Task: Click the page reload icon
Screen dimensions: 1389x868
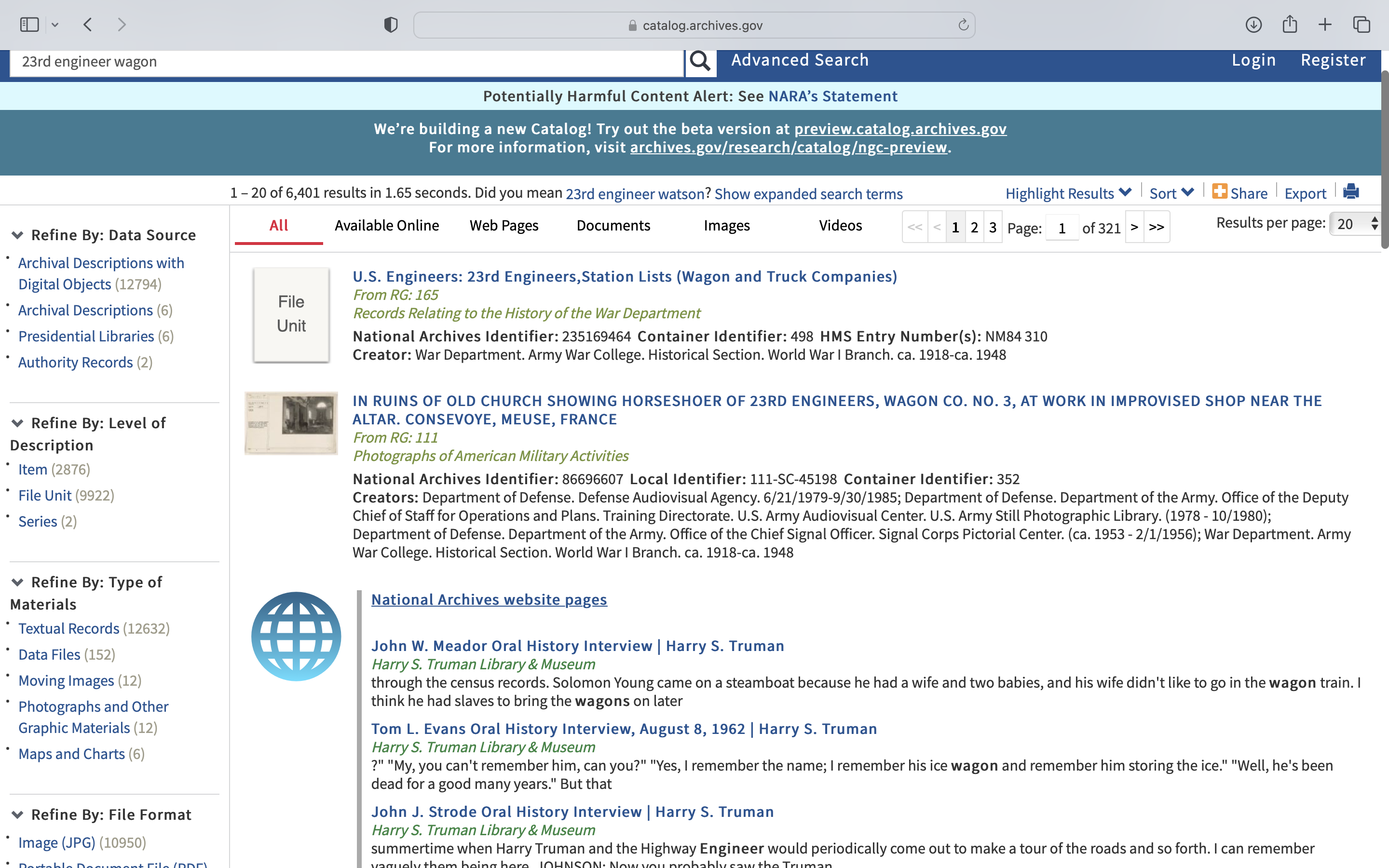Action: click(963, 25)
